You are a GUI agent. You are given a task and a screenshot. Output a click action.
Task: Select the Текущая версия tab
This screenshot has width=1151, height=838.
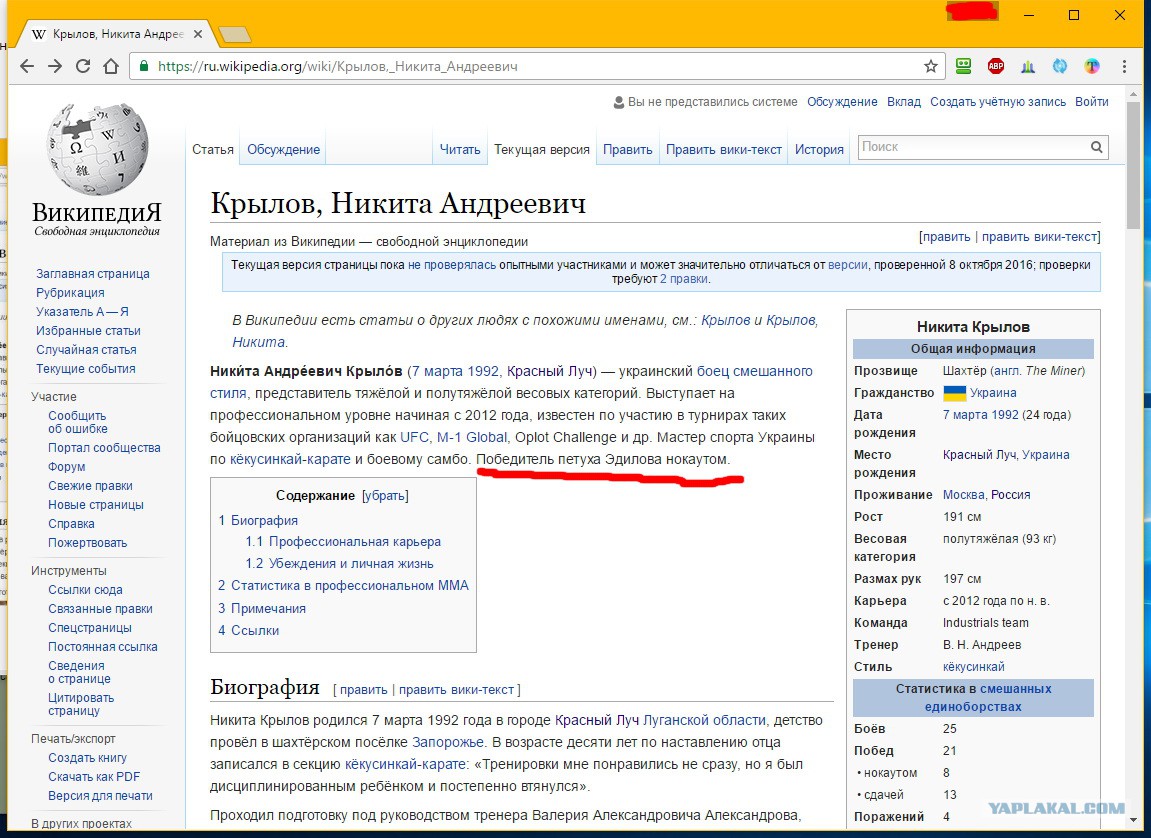pyautogui.click(x=542, y=150)
